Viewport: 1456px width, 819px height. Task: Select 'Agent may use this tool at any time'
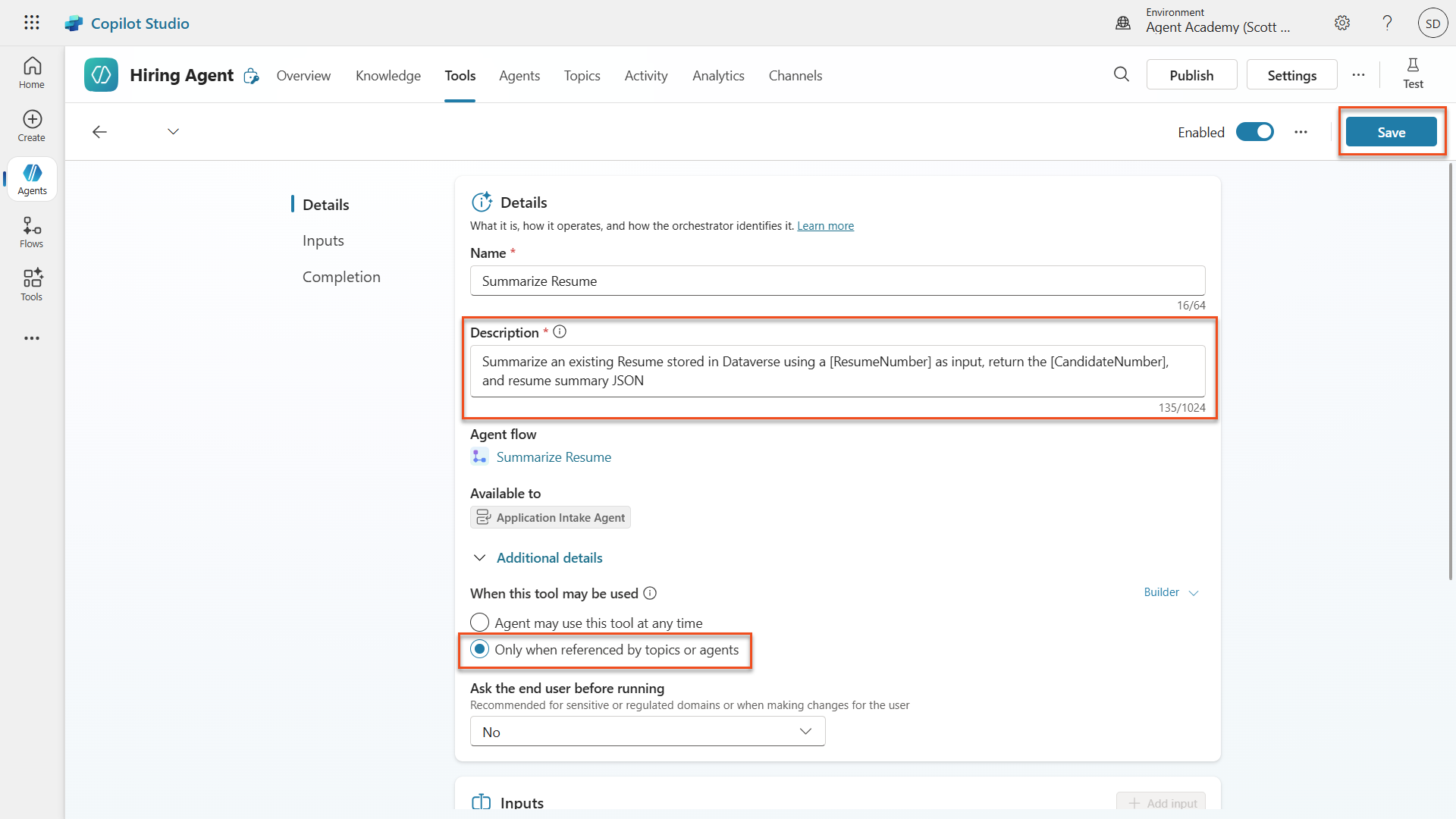click(480, 623)
